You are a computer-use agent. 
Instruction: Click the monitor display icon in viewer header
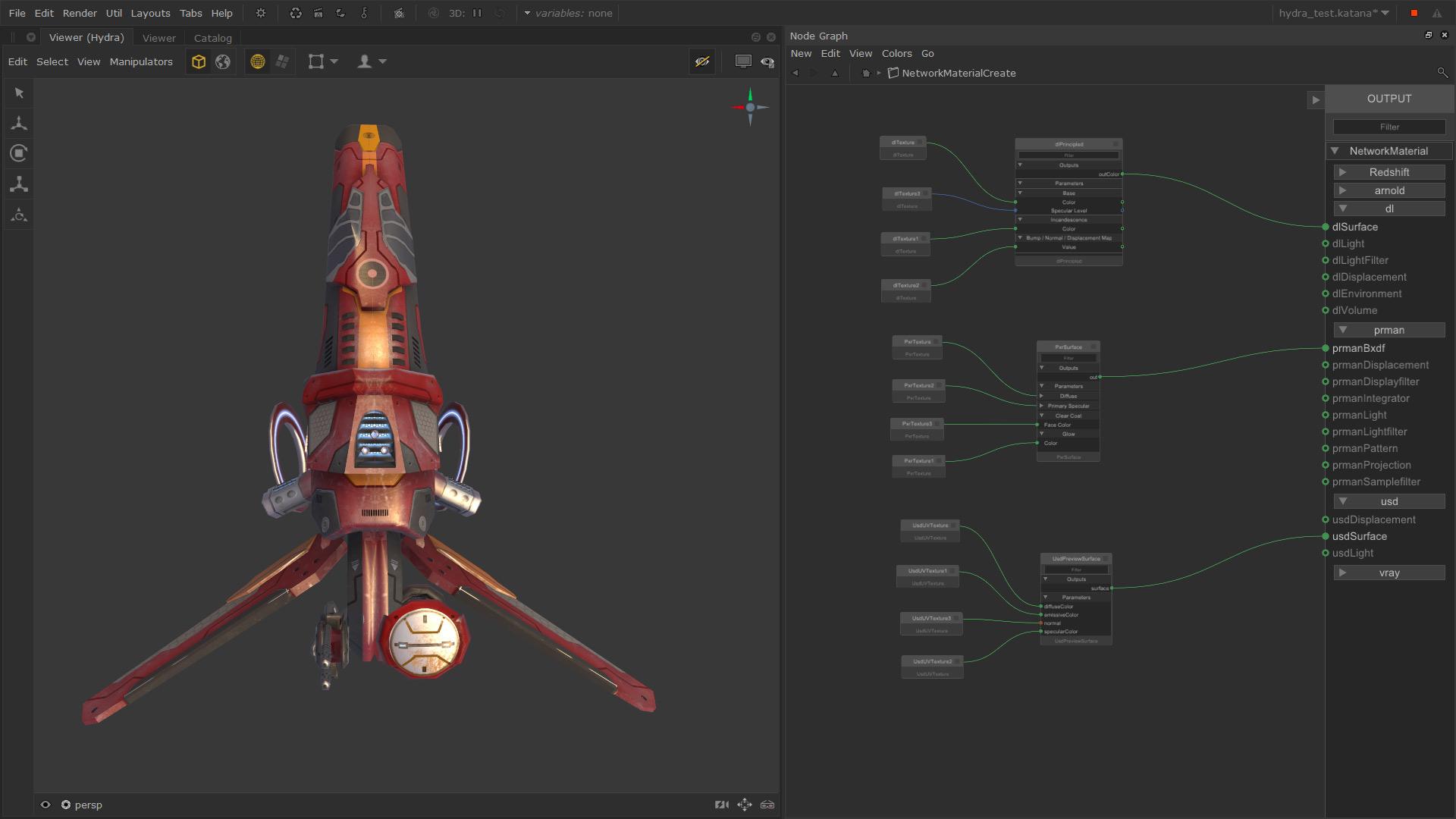[x=742, y=61]
